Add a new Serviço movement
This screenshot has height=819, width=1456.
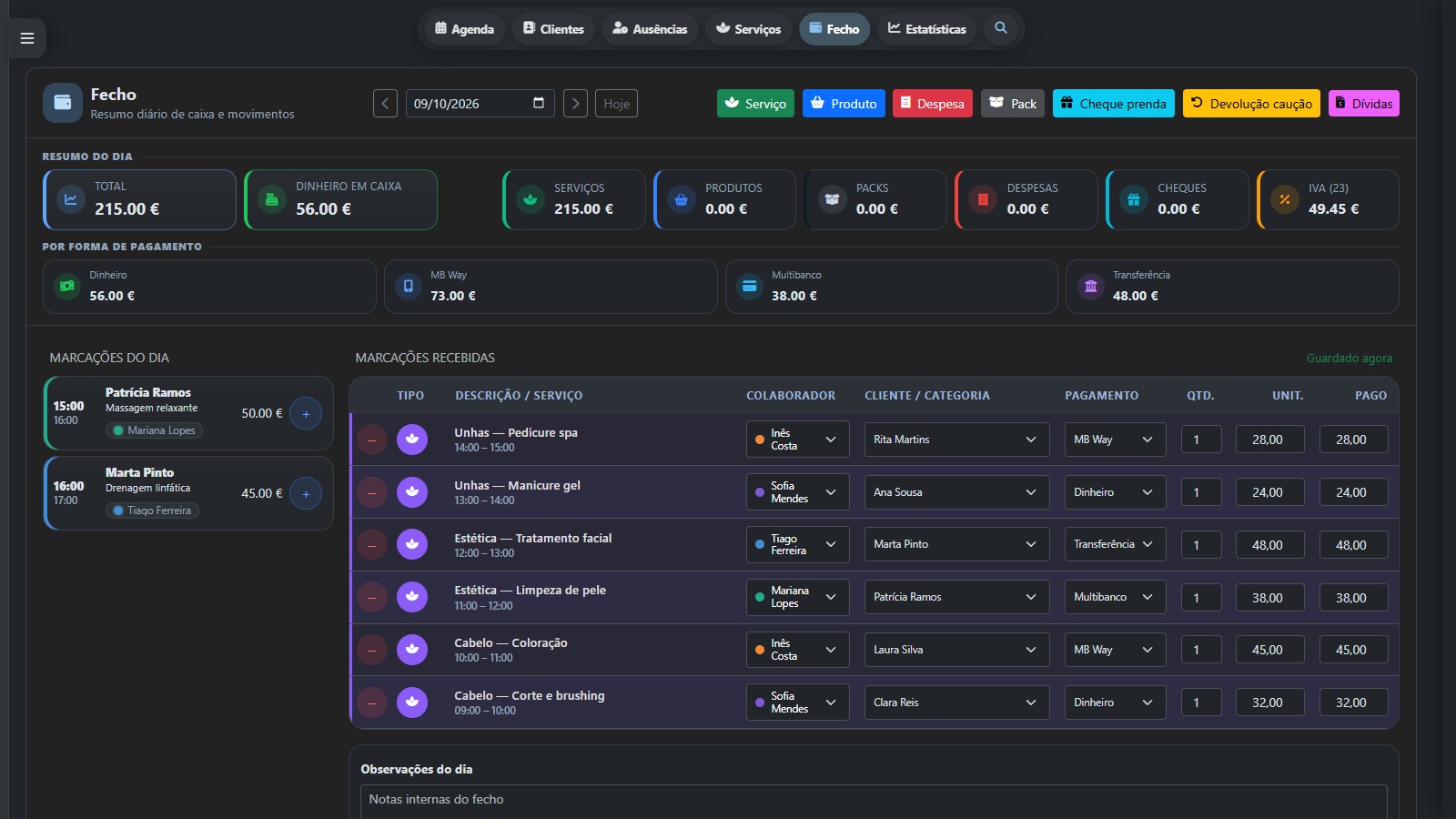(x=755, y=104)
